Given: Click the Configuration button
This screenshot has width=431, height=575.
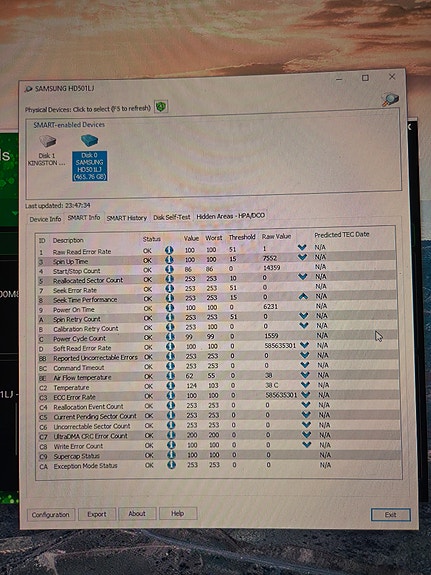Looking at the screenshot, I should click(x=51, y=514).
